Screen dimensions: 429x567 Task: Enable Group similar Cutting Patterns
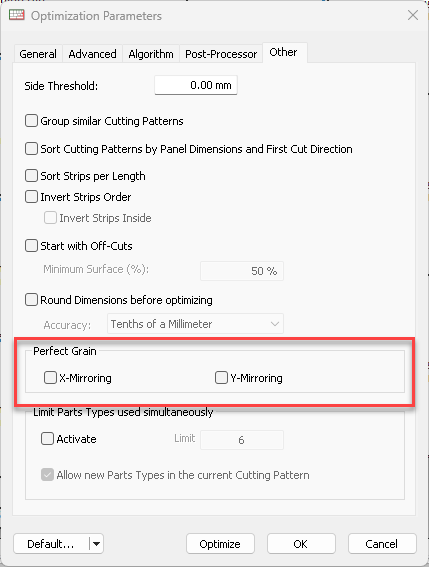tap(31, 121)
